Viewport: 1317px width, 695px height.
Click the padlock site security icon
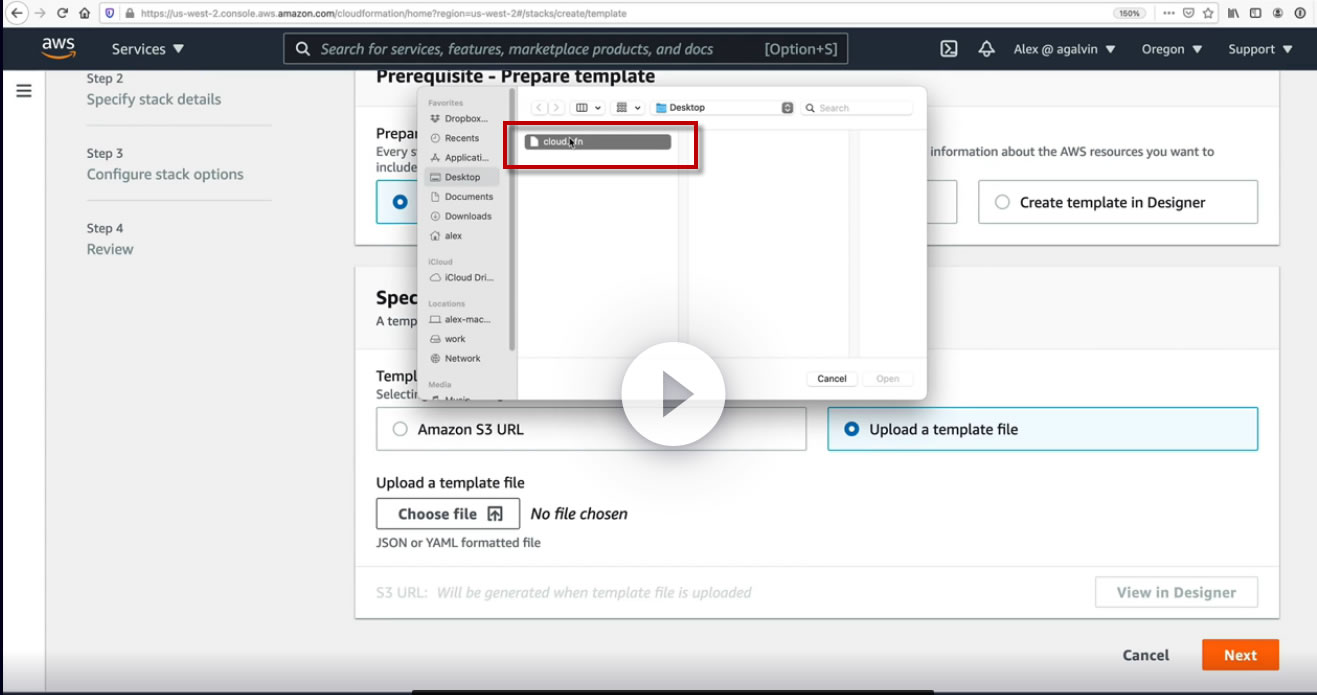(129, 13)
